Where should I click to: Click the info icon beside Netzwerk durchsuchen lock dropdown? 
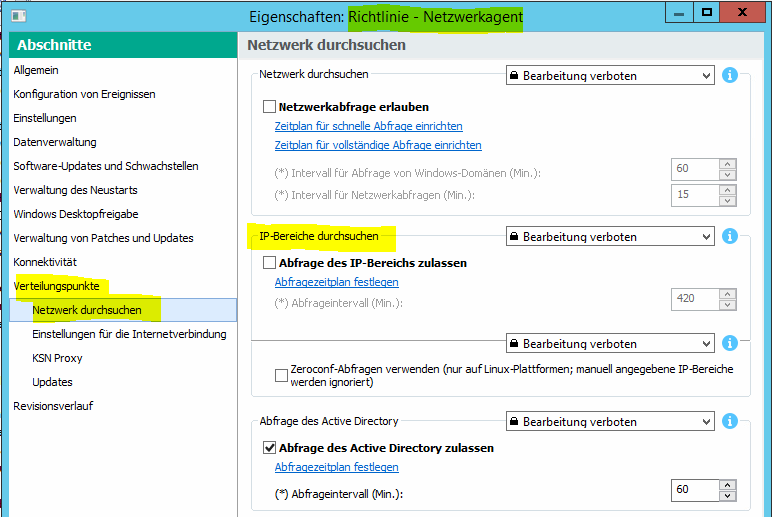tap(730, 75)
